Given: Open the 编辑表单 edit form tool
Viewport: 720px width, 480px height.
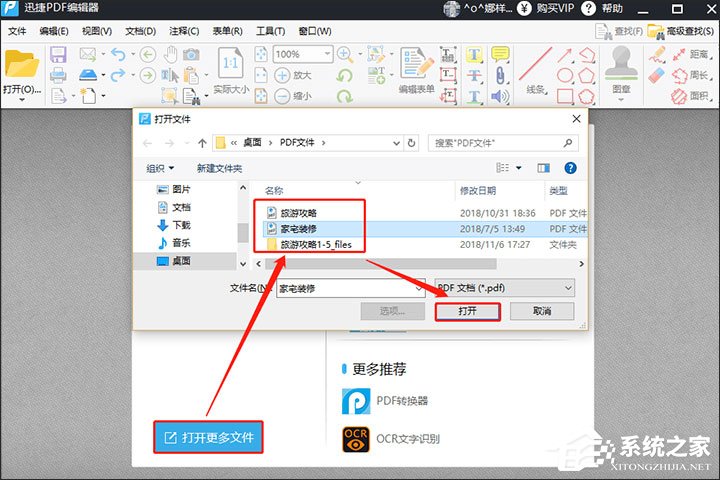Looking at the screenshot, I should click(x=416, y=70).
